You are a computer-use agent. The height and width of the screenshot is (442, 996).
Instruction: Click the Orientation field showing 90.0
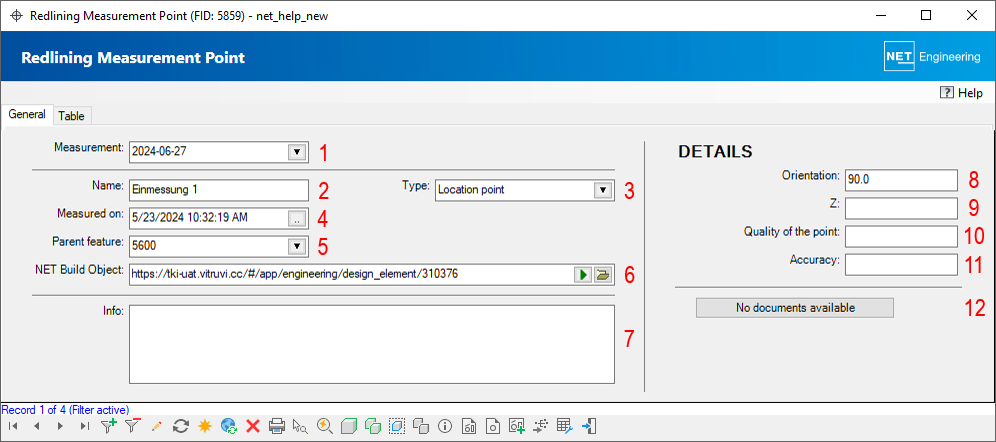[901, 180]
